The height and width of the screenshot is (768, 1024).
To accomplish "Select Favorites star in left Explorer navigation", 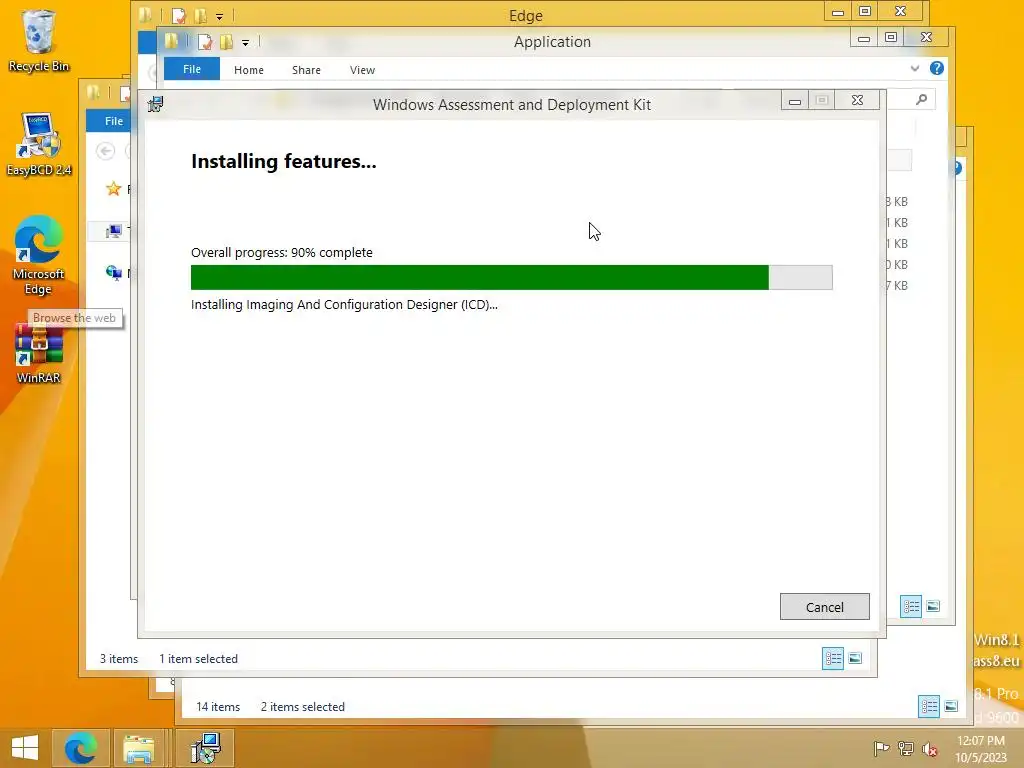I will point(114,189).
